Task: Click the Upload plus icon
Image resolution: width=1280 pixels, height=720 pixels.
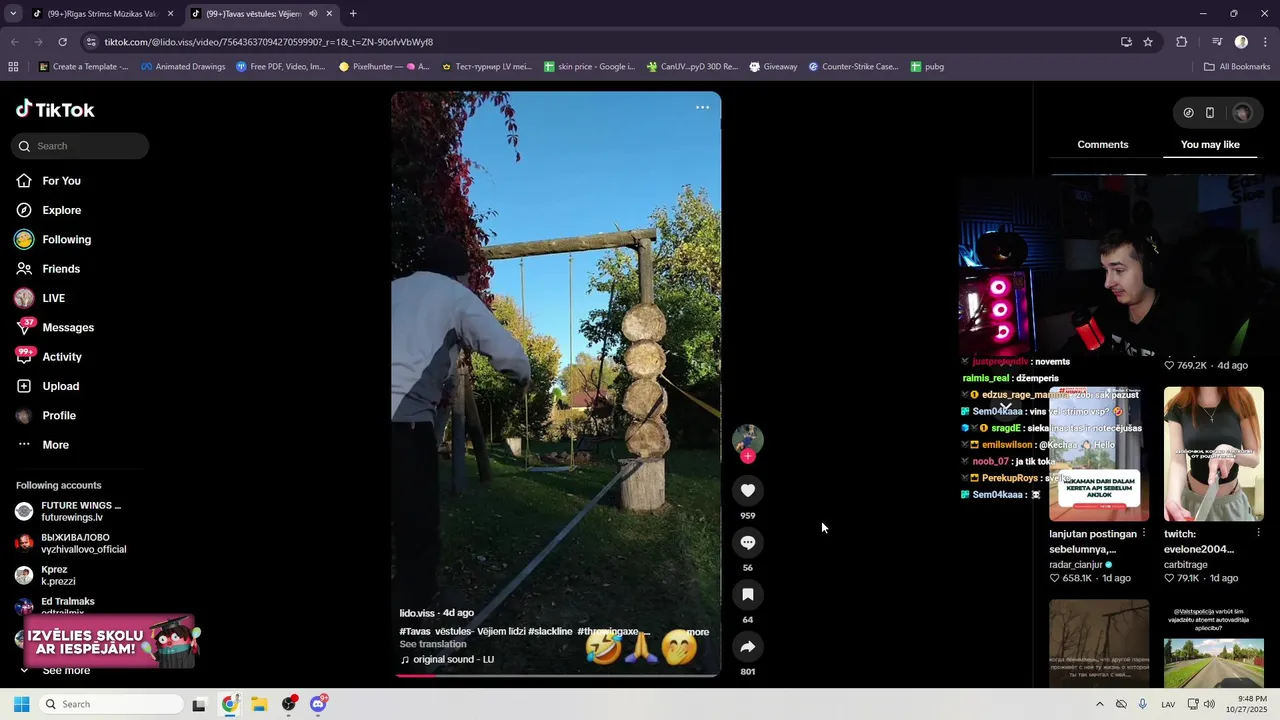Action: (x=24, y=386)
